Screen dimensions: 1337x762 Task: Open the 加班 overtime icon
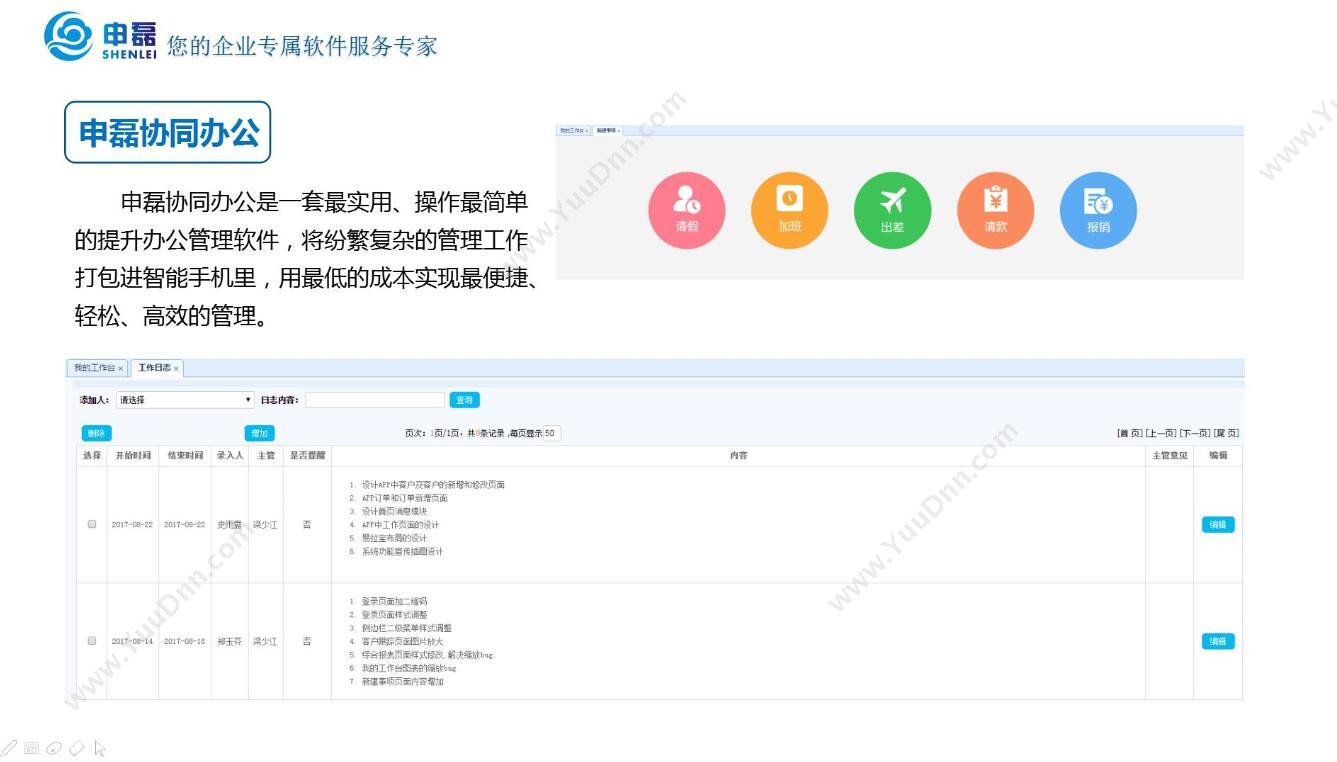790,211
